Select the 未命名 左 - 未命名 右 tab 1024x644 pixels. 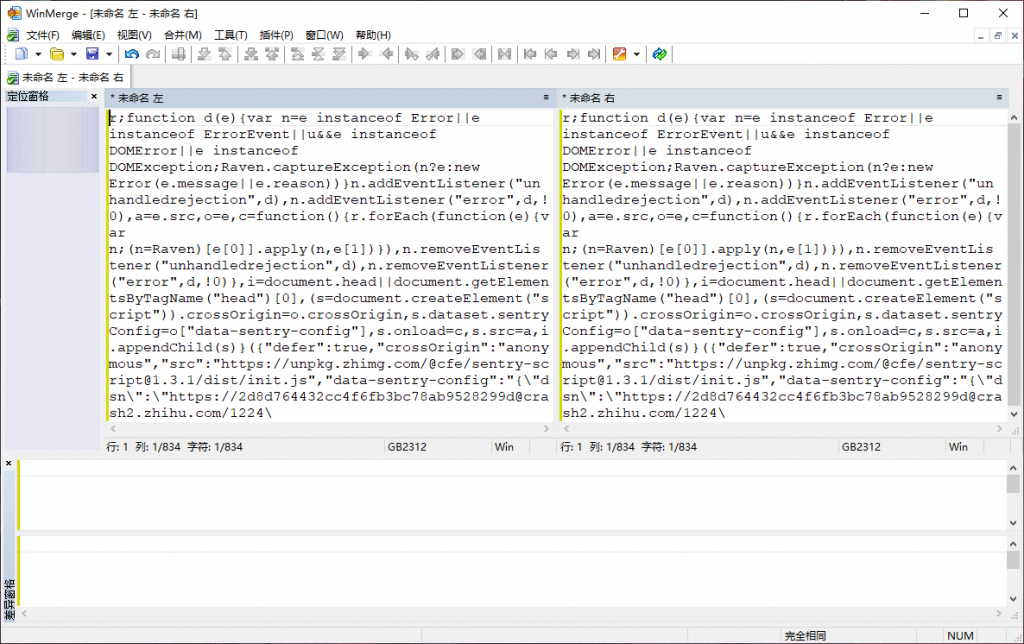(66, 77)
